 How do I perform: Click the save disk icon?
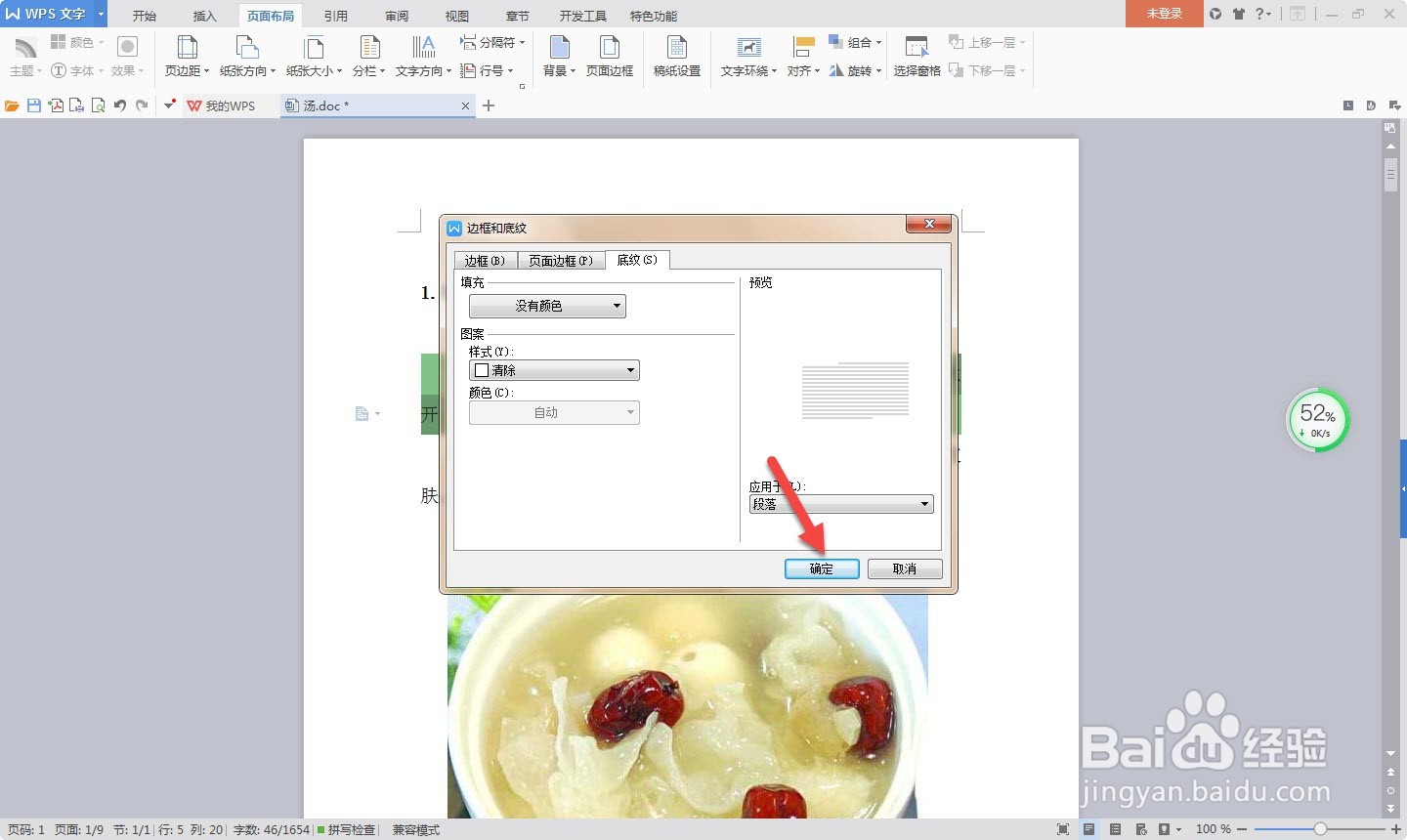[34, 105]
